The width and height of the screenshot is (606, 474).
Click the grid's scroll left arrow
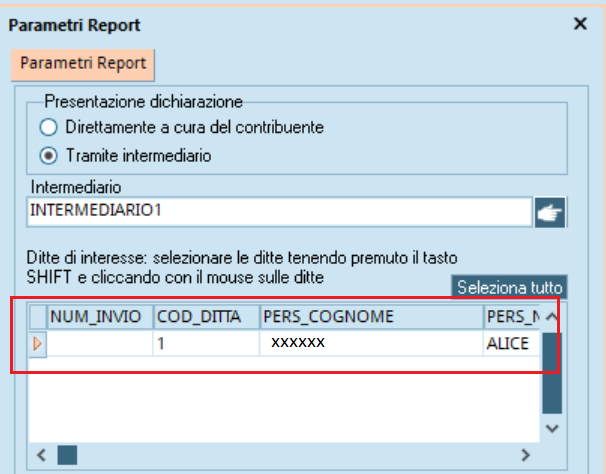pyautogui.click(x=41, y=455)
